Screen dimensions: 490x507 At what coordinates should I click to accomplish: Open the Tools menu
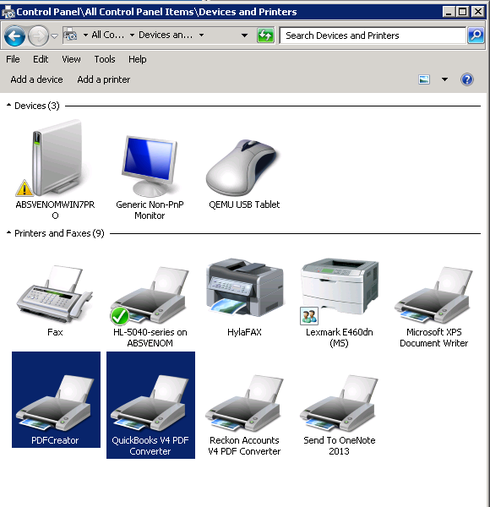pos(105,59)
